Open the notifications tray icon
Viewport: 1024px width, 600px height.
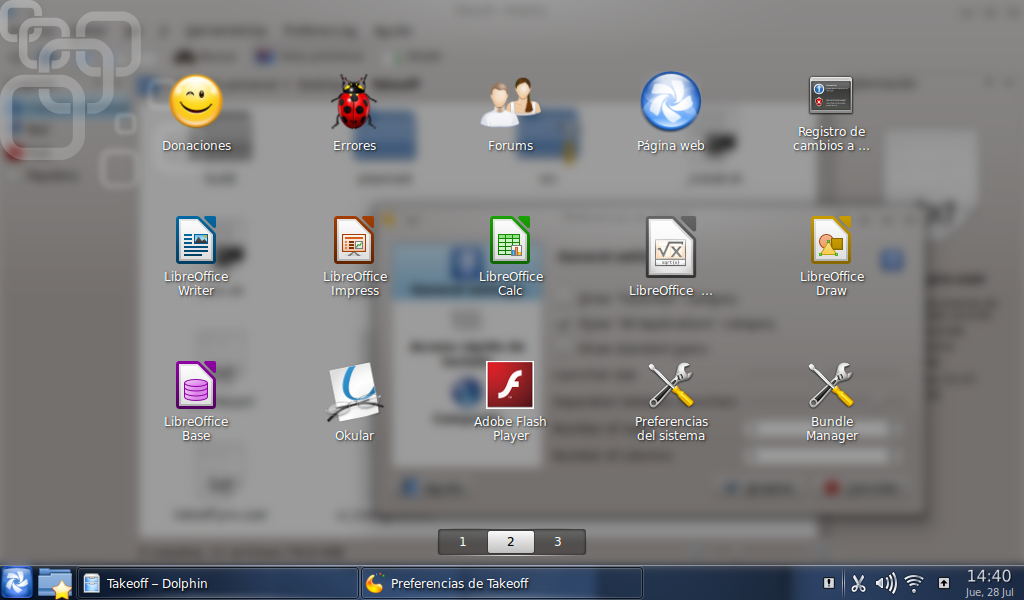(x=829, y=583)
